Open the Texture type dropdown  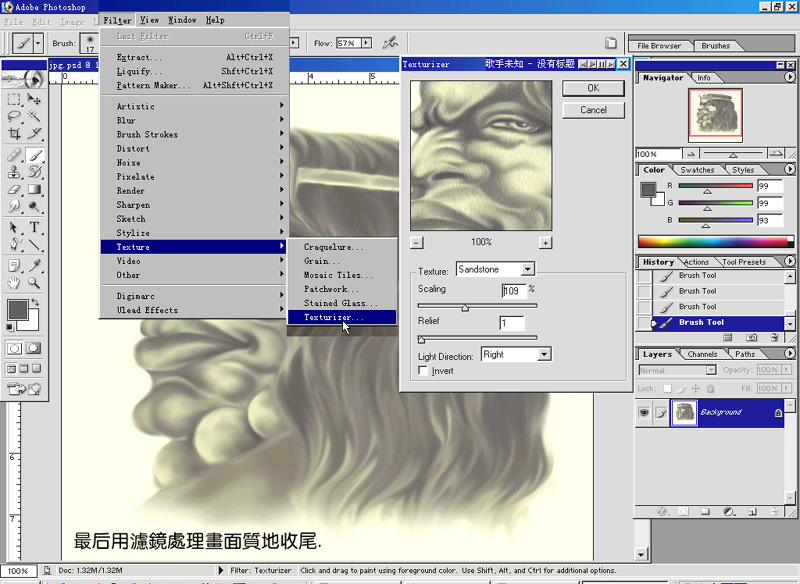tap(528, 269)
